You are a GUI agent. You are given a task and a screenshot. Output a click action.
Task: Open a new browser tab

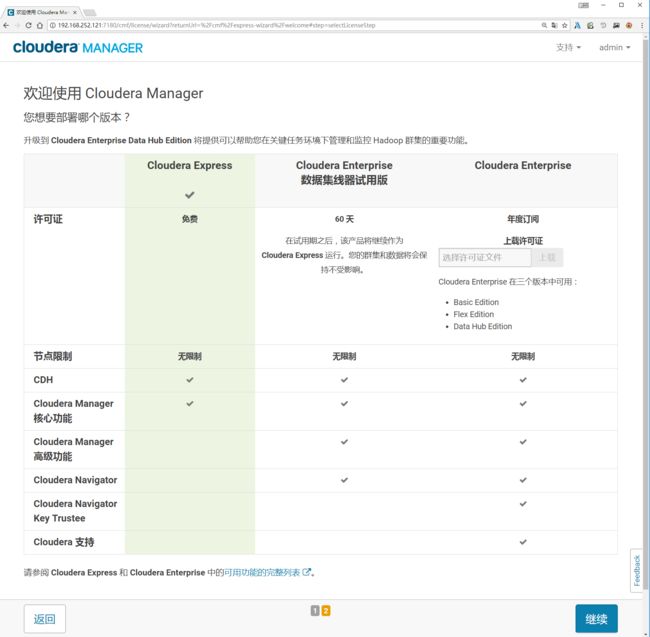click(x=90, y=13)
